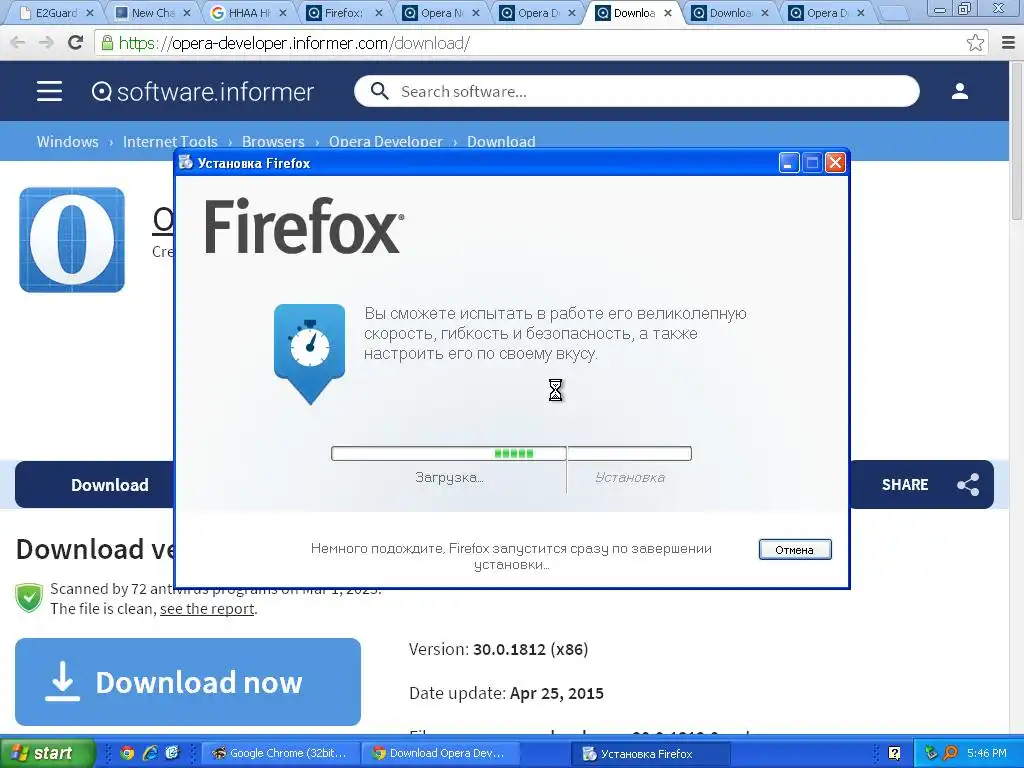Click the Установка label in the installer
The height and width of the screenshot is (768, 1024).
[x=630, y=477]
